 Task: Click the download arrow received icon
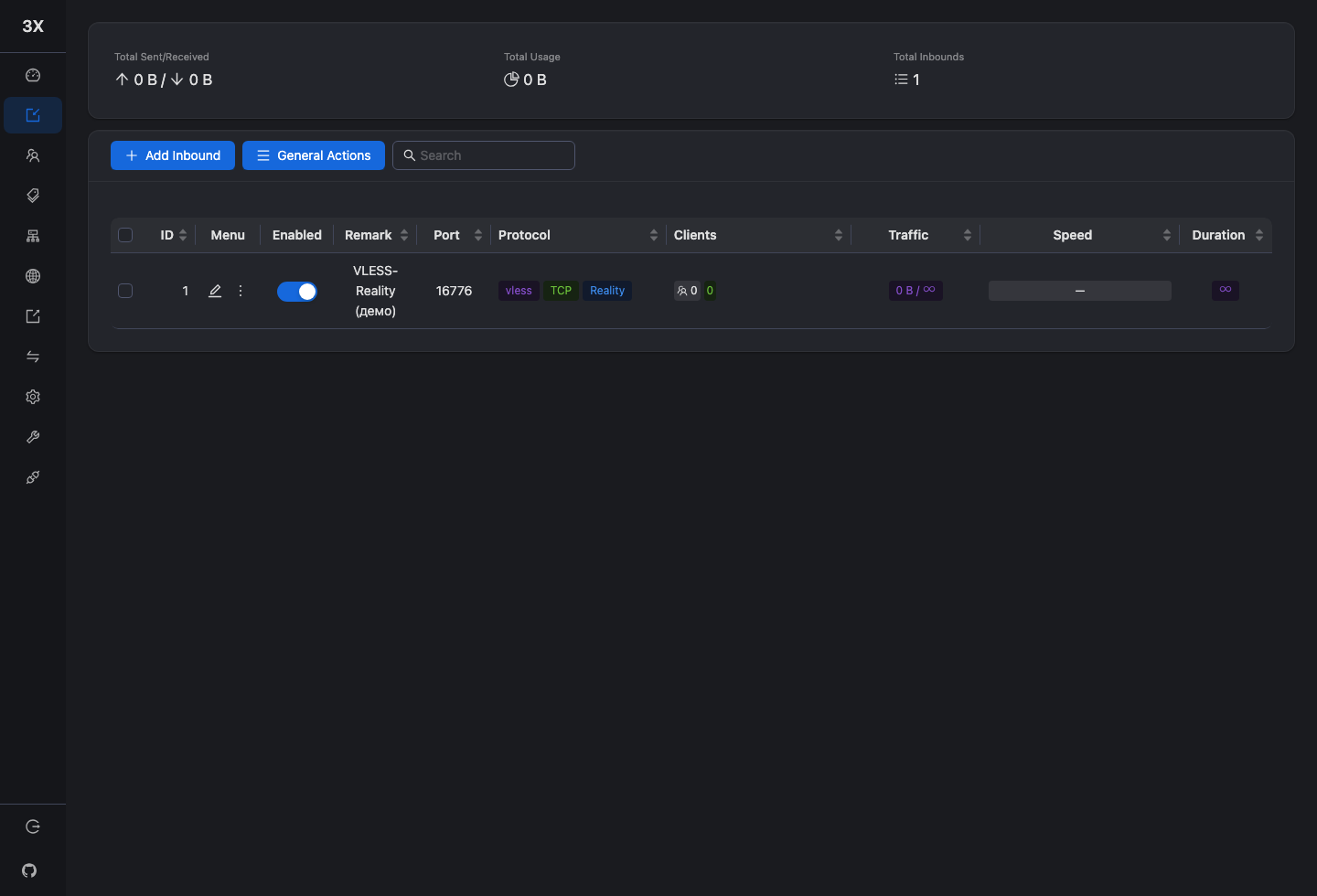(177, 80)
